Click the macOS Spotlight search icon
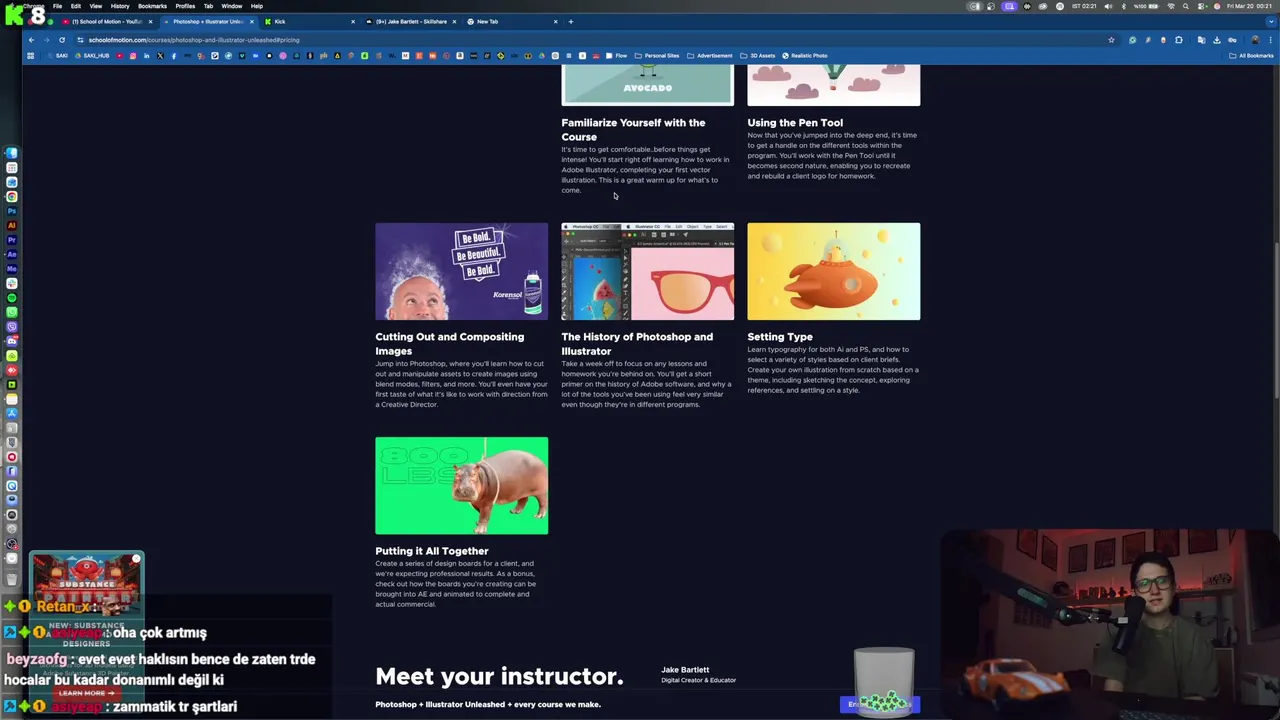Image resolution: width=1280 pixels, height=720 pixels. click(x=1186, y=6)
